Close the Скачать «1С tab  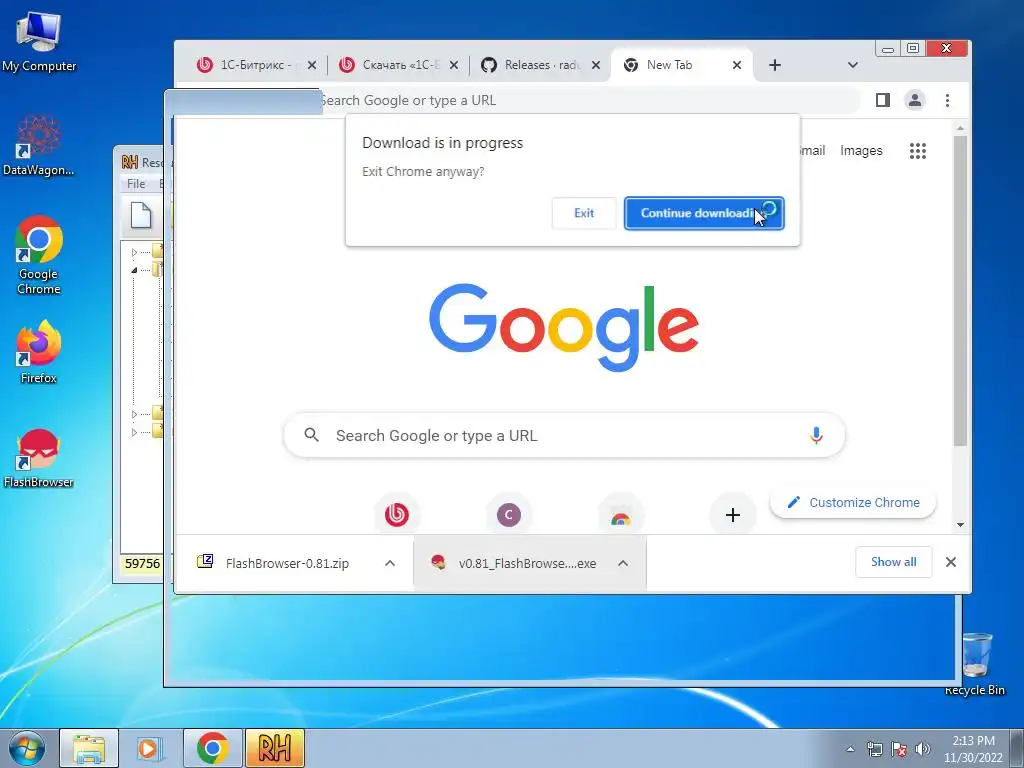(x=454, y=65)
